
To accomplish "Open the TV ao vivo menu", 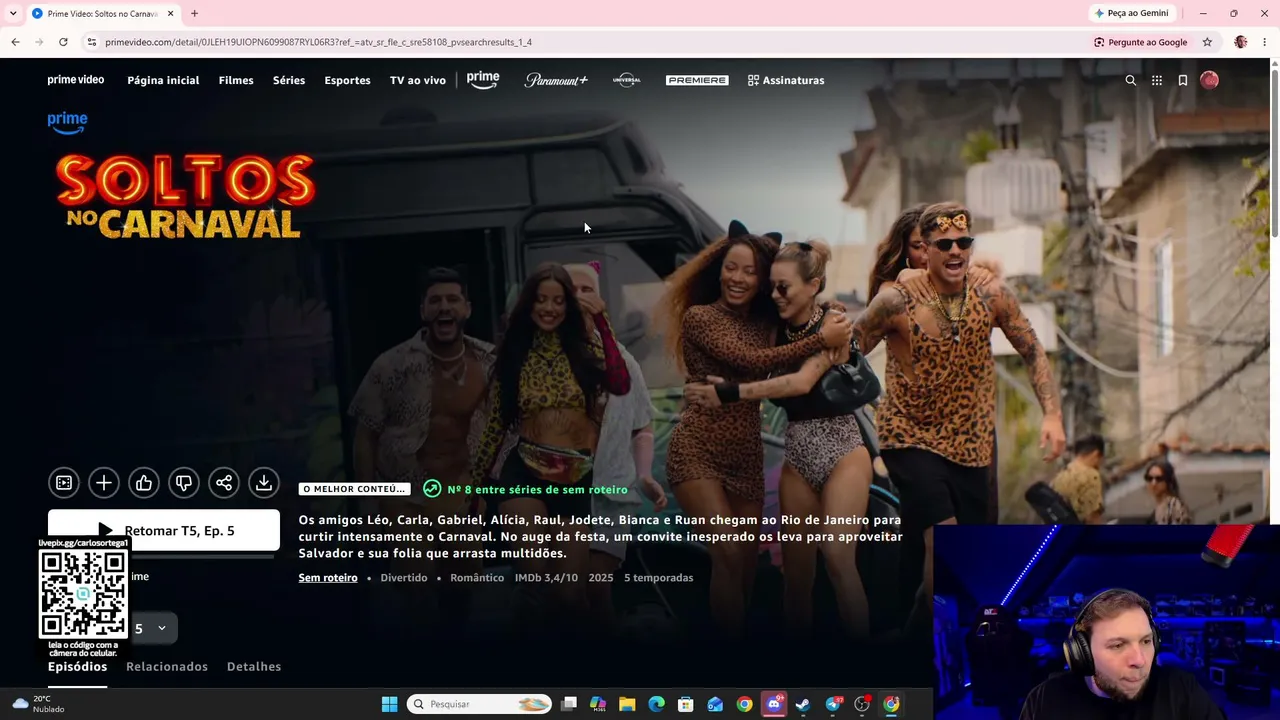I will click(418, 80).
